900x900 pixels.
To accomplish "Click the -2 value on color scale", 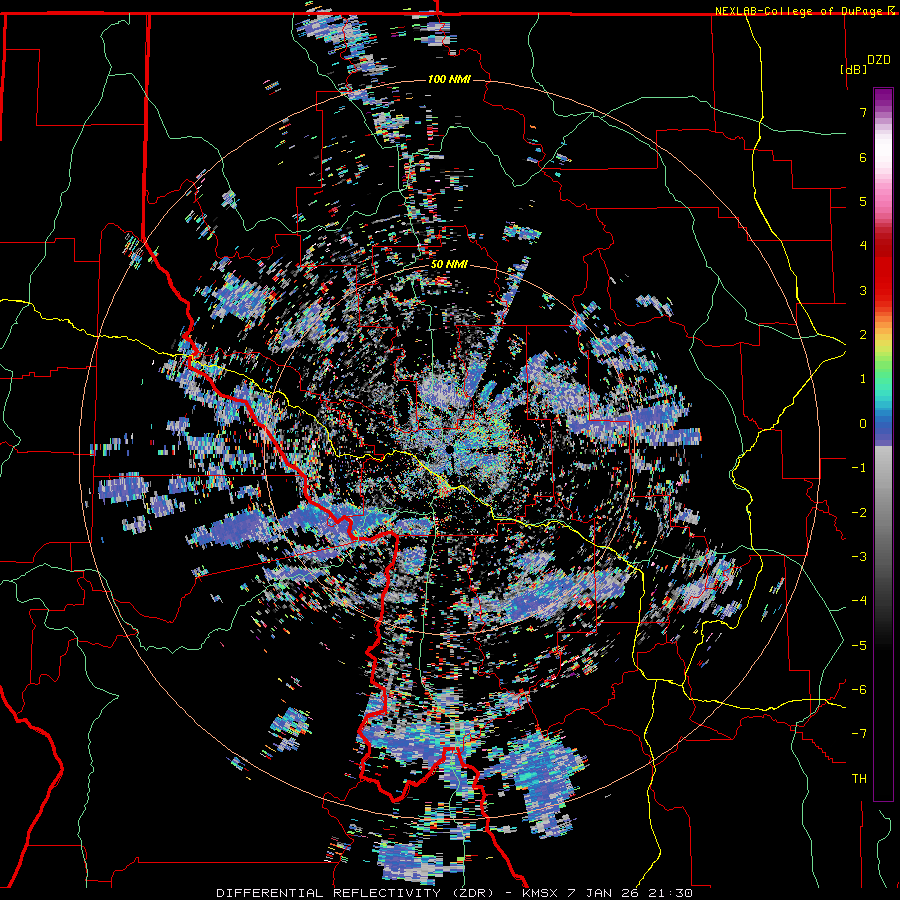I will 859,513.
